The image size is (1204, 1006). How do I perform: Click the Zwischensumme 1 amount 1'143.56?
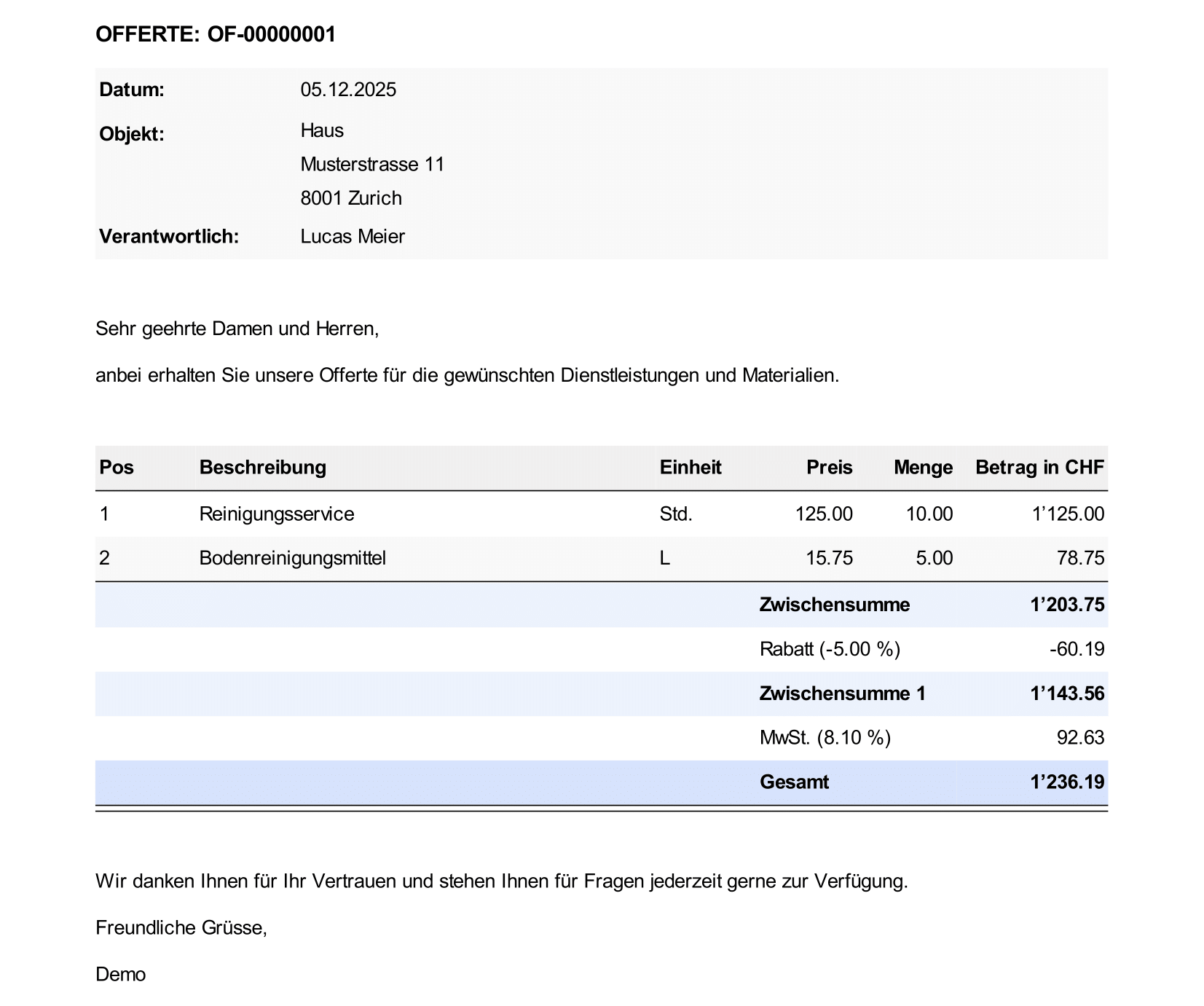[x=1067, y=693]
